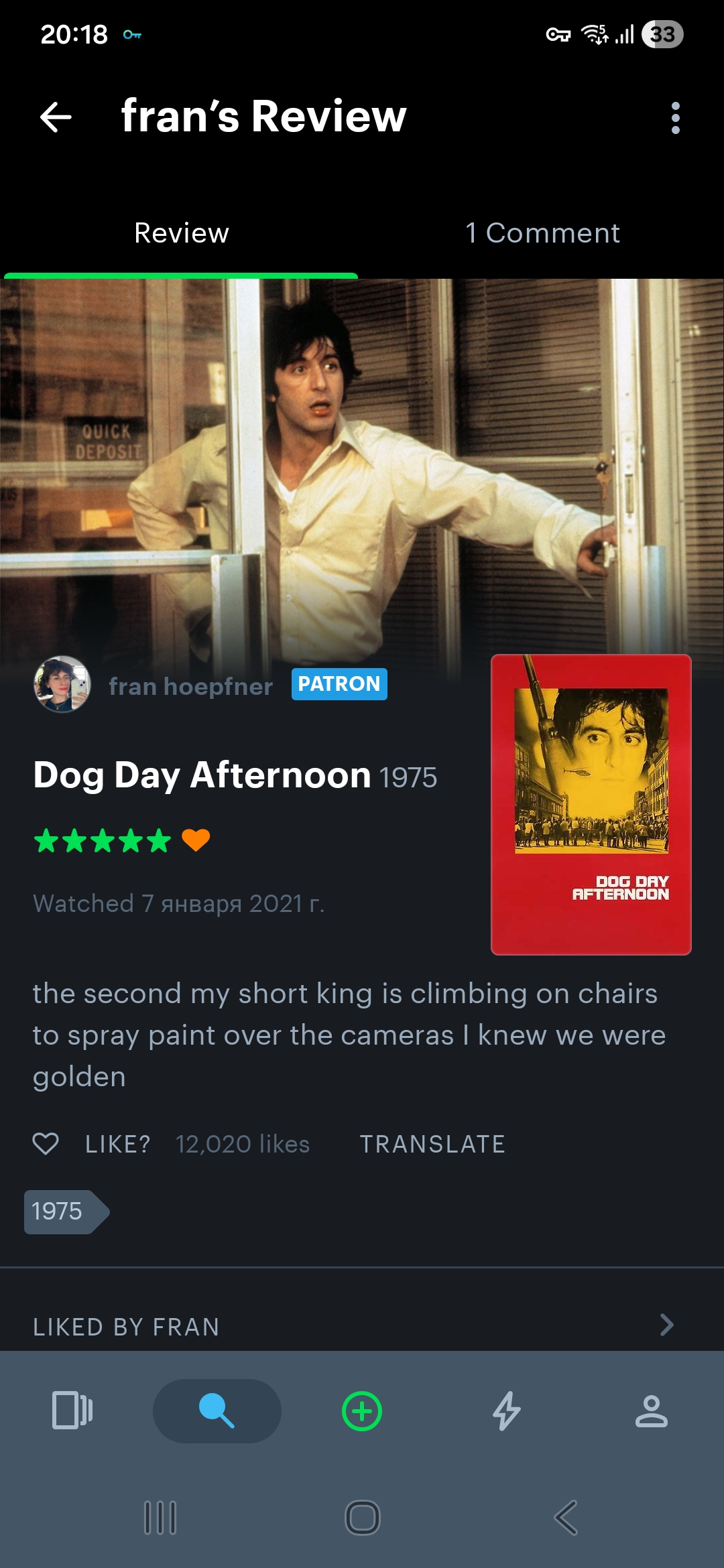The width and height of the screenshot is (724, 1568).
Task: Open the activity lightning bolt icon
Action: [507, 1411]
